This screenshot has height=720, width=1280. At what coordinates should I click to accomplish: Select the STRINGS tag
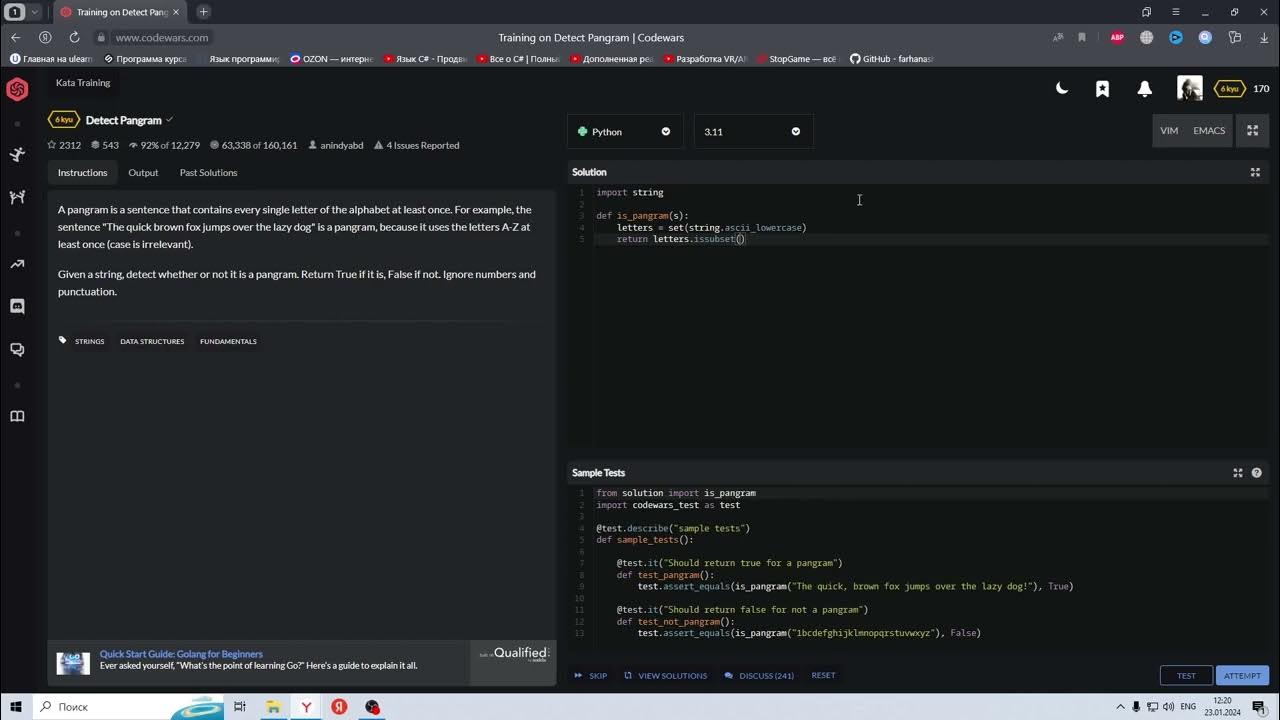pos(89,342)
